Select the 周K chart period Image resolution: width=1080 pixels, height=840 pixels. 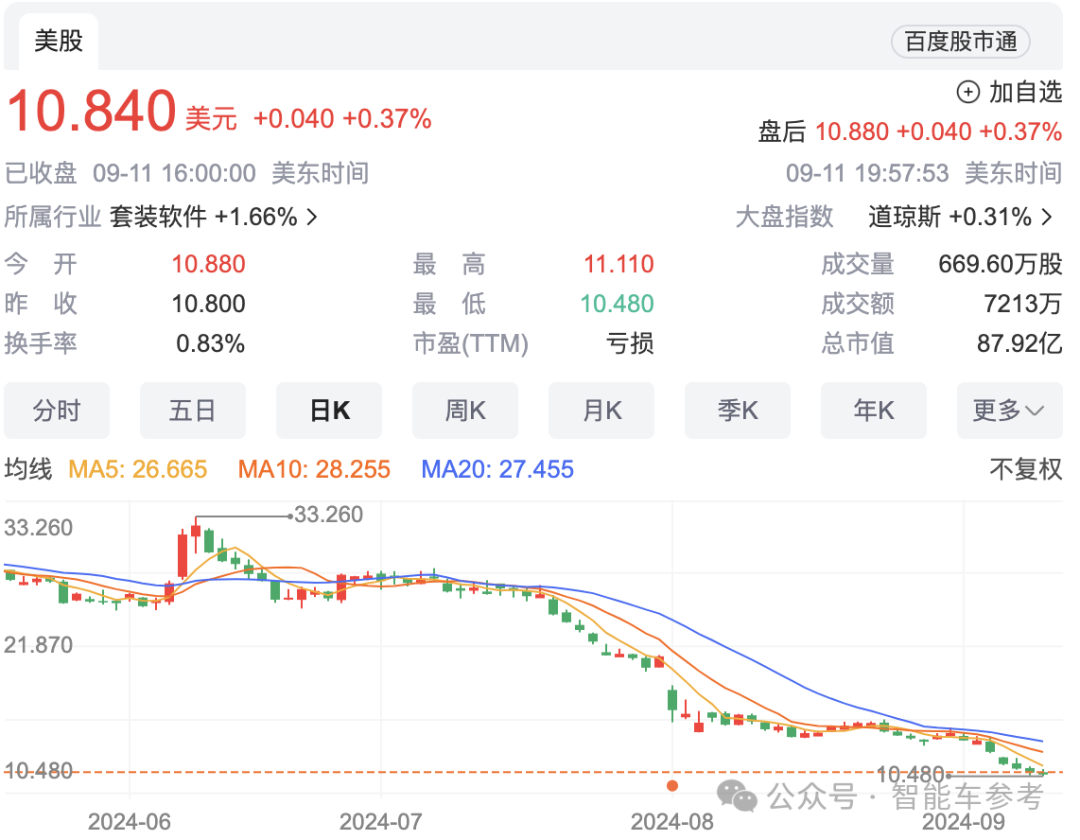[x=465, y=410]
